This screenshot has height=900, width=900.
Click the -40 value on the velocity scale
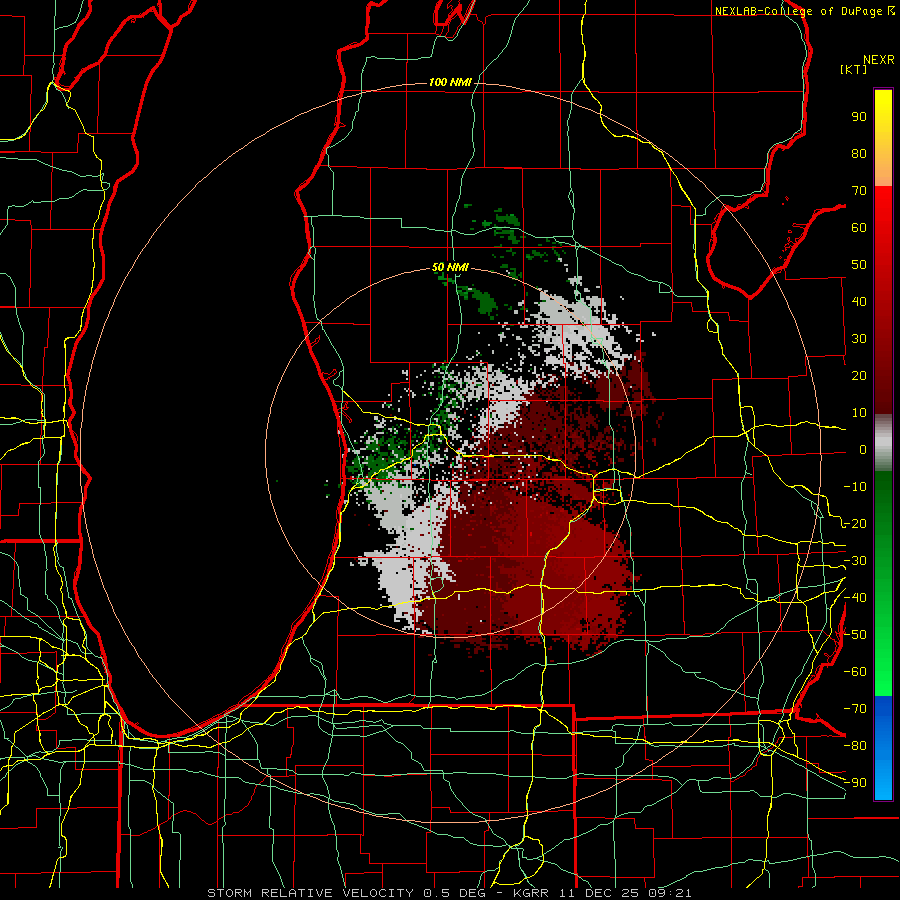(855, 598)
